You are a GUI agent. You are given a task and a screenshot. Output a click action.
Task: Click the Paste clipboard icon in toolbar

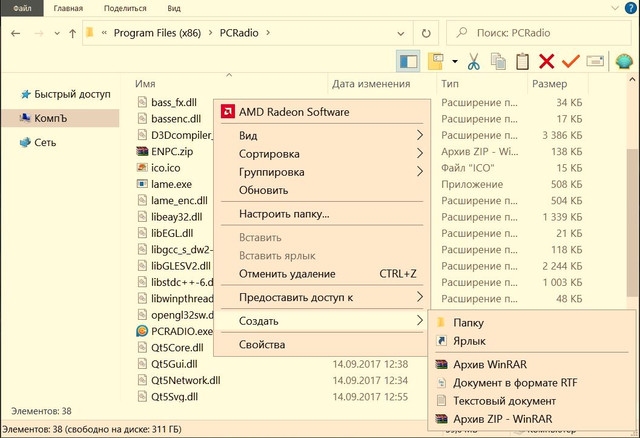(522, 62)
